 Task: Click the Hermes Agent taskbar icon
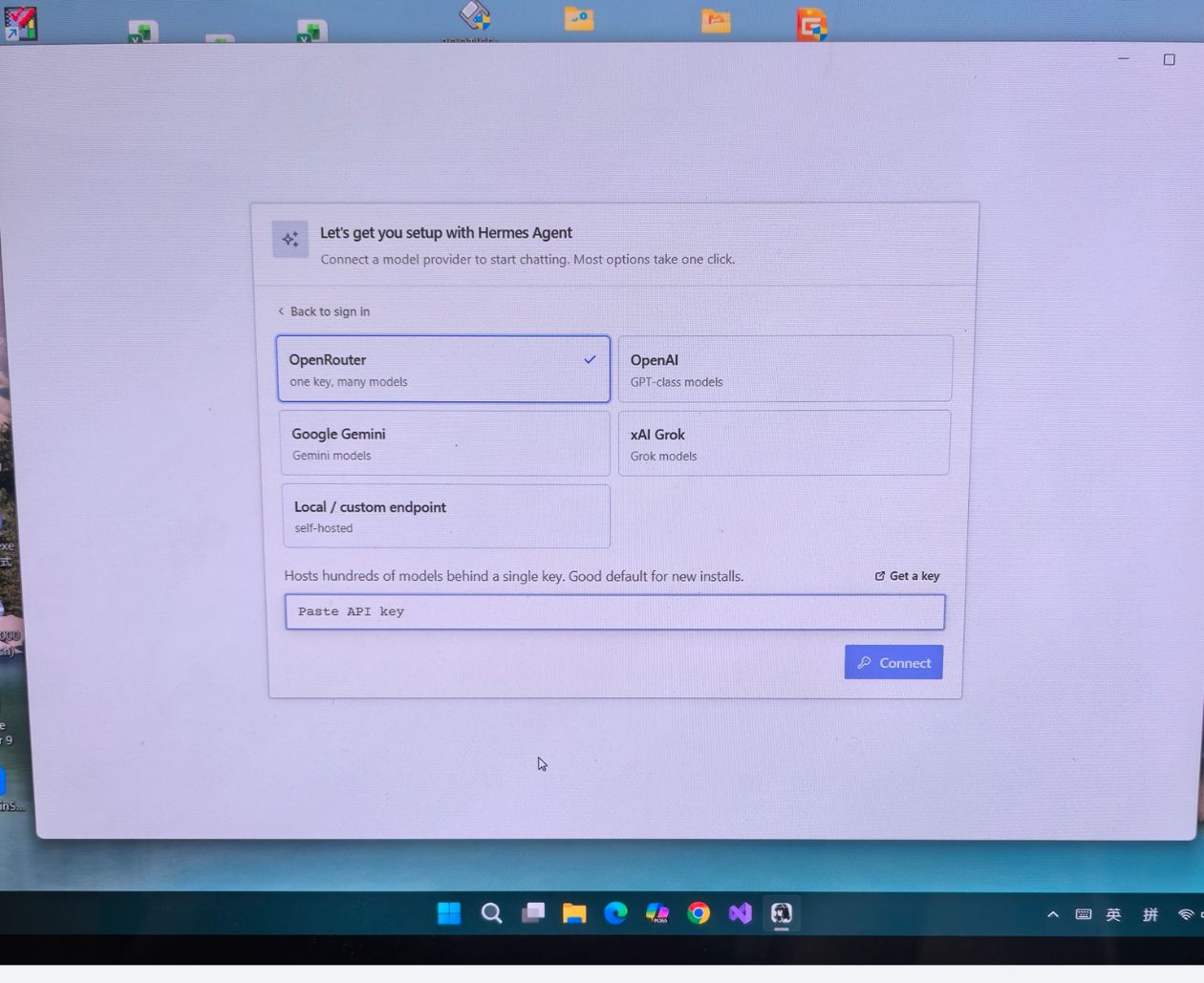[782, 913]
